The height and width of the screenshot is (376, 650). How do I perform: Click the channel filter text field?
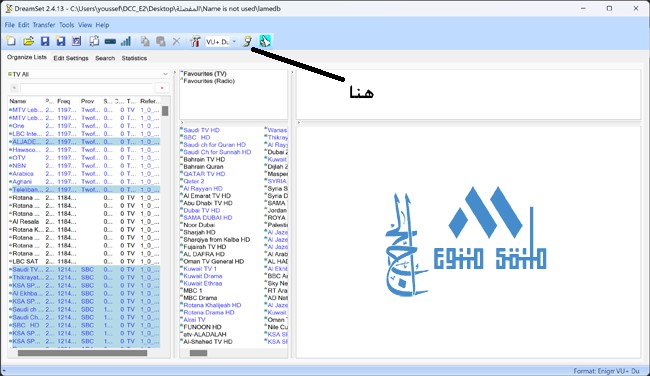(x=87, y=88)
